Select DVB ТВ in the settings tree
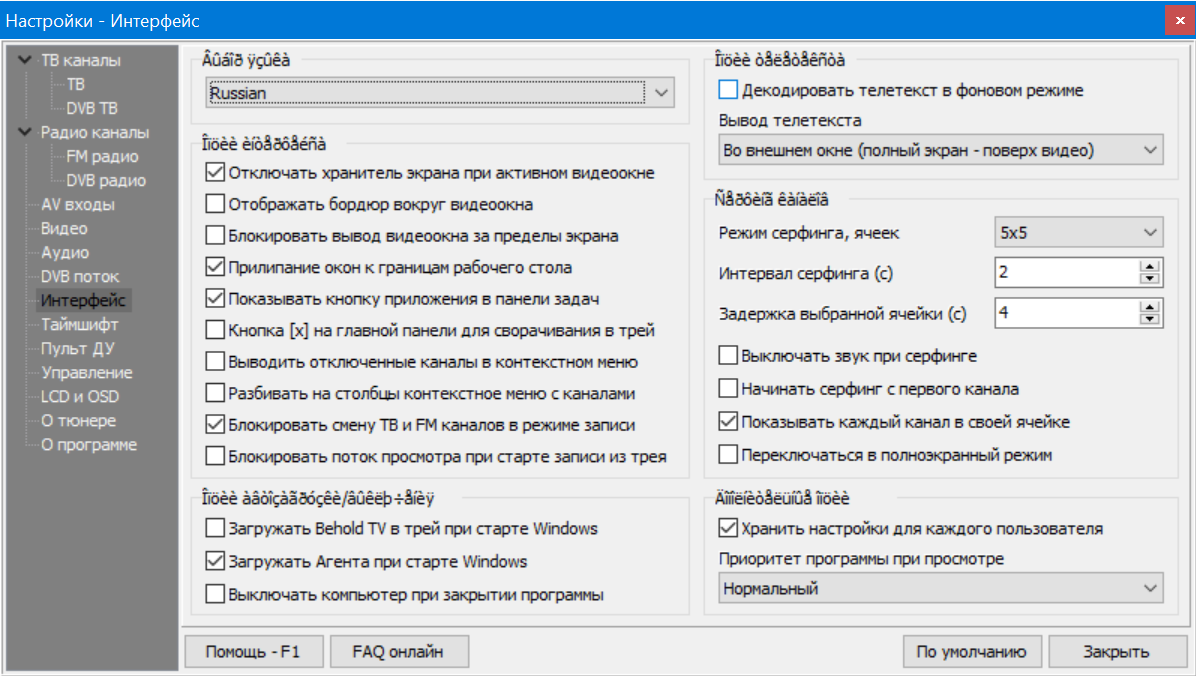The image size is (1196, 676). point(91,108)
